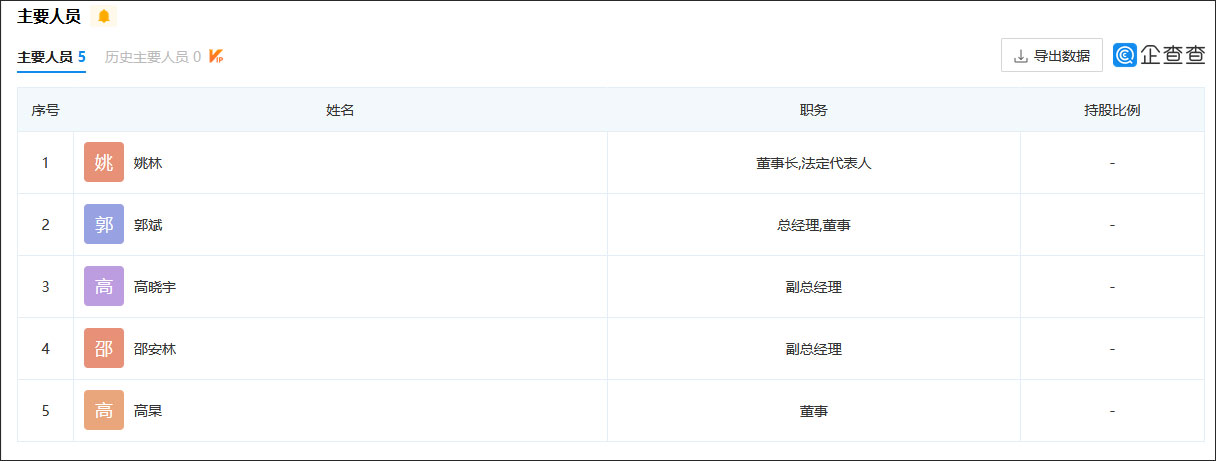This screenshot has height=461, width=1216.
Task: Switch to the 主要人员 tab
Action: point(51,57)
